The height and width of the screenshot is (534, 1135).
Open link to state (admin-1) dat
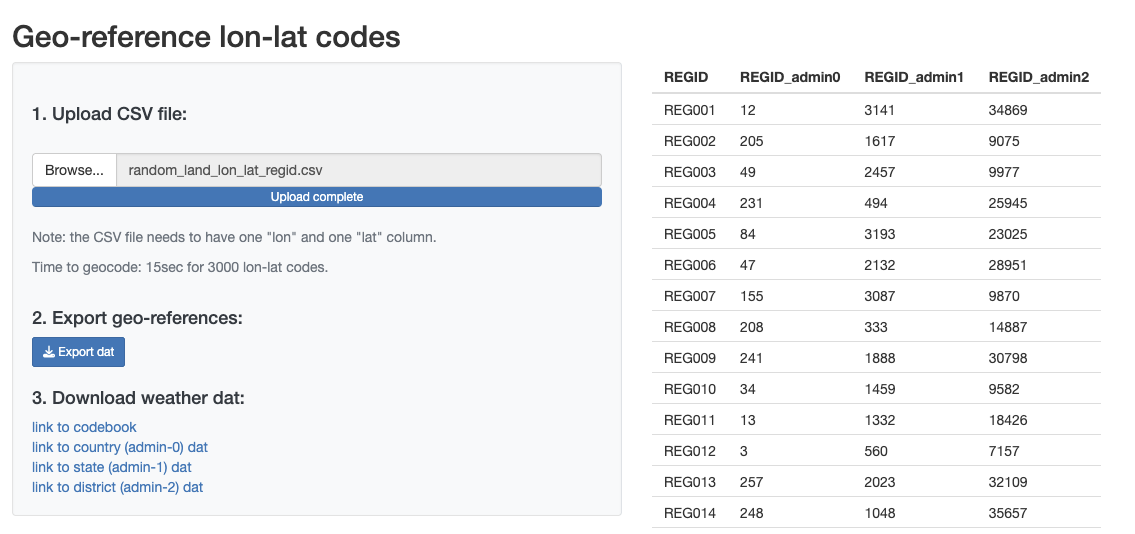pyautogui.click(x=111, y=467)
